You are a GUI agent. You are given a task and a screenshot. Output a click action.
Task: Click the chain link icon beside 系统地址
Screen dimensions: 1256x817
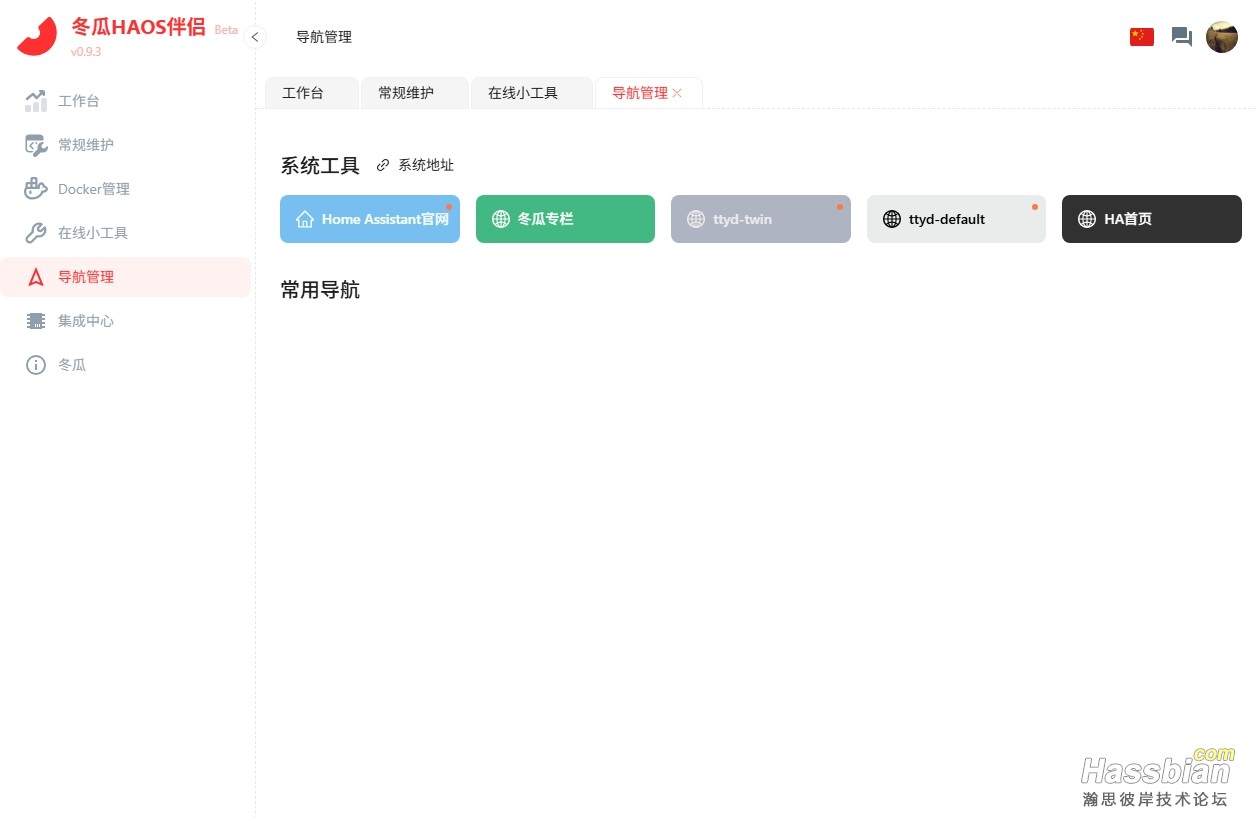[x=383, y=165]
